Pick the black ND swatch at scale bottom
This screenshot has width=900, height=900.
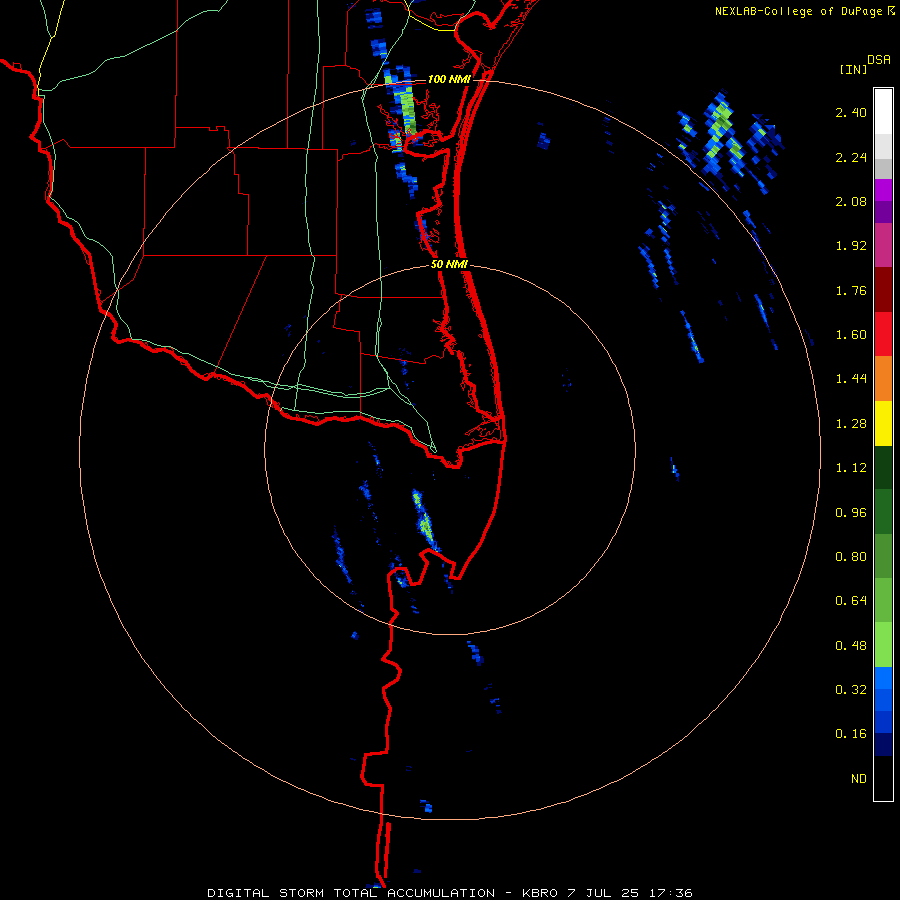[883, 778]
